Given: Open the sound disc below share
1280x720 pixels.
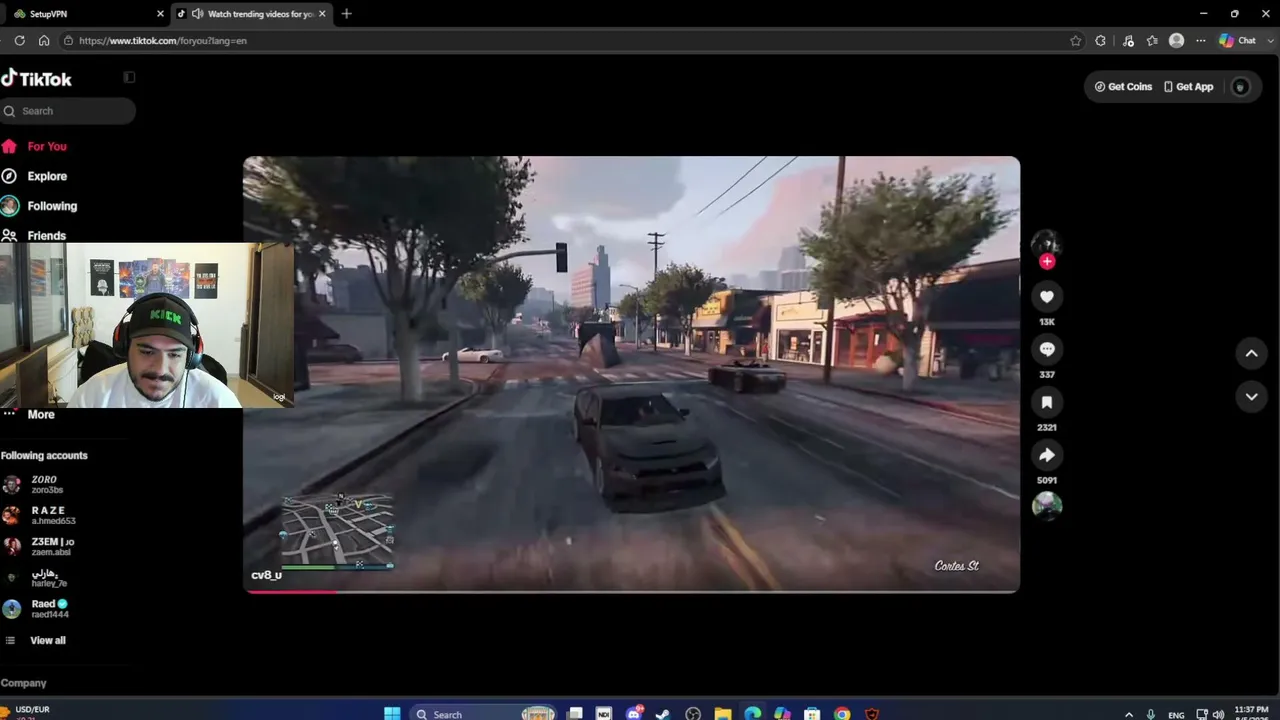Looking at the screenshot, I should 1047,506.
